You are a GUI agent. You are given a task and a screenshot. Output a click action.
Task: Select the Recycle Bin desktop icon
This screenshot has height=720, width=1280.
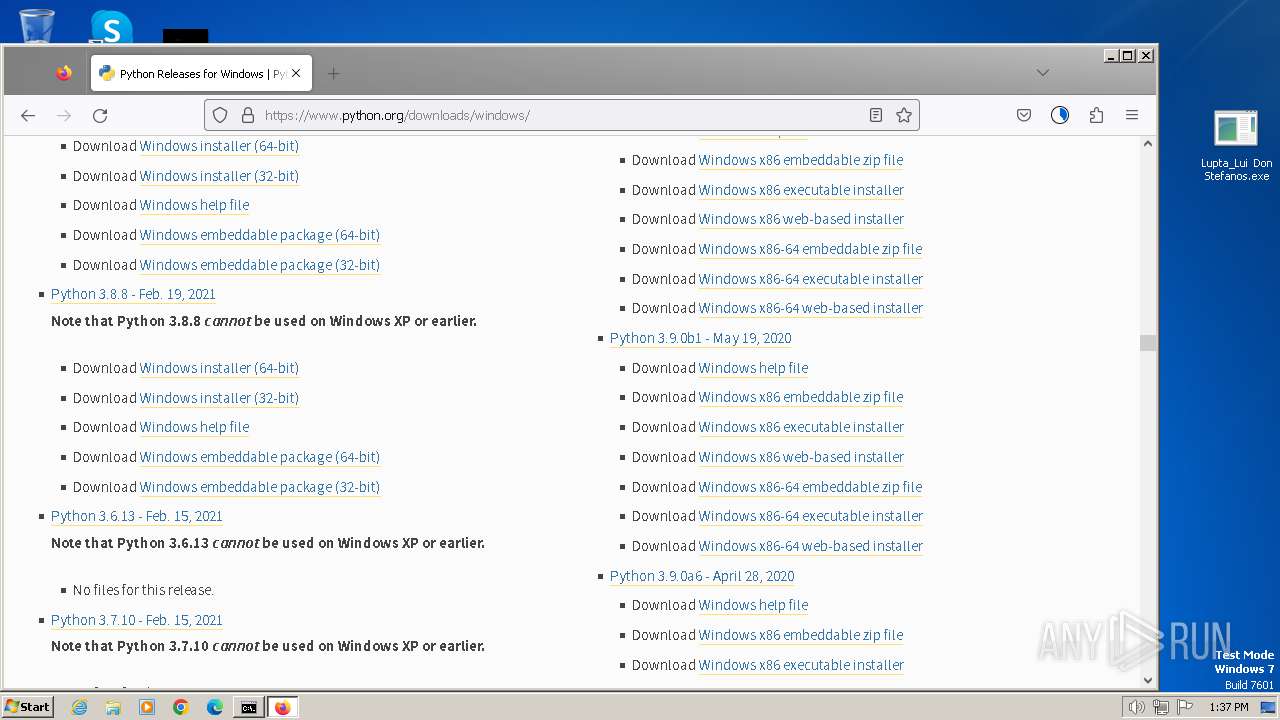[x=37, y=26]
